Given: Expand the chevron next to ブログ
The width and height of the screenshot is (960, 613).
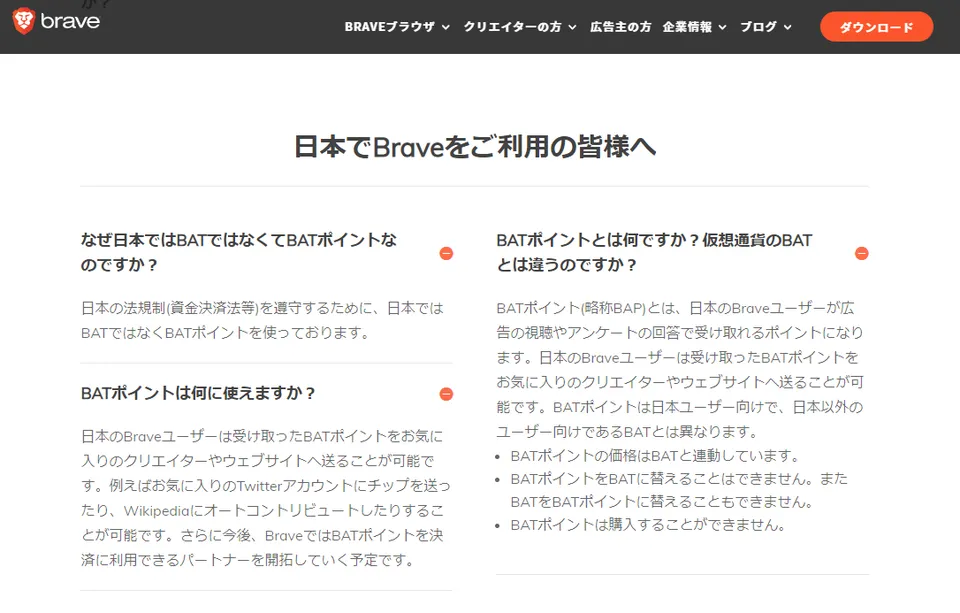Looking at the screenshot, I should tap(787, 28).
